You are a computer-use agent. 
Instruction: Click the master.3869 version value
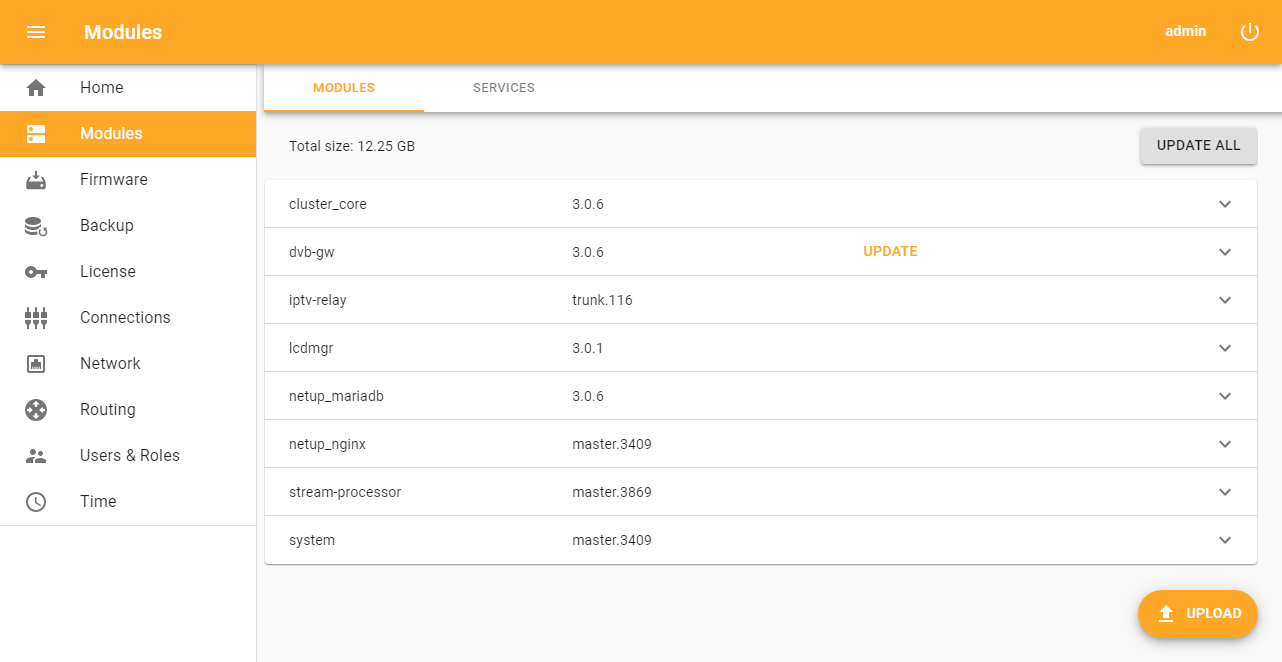coord(612,492)
